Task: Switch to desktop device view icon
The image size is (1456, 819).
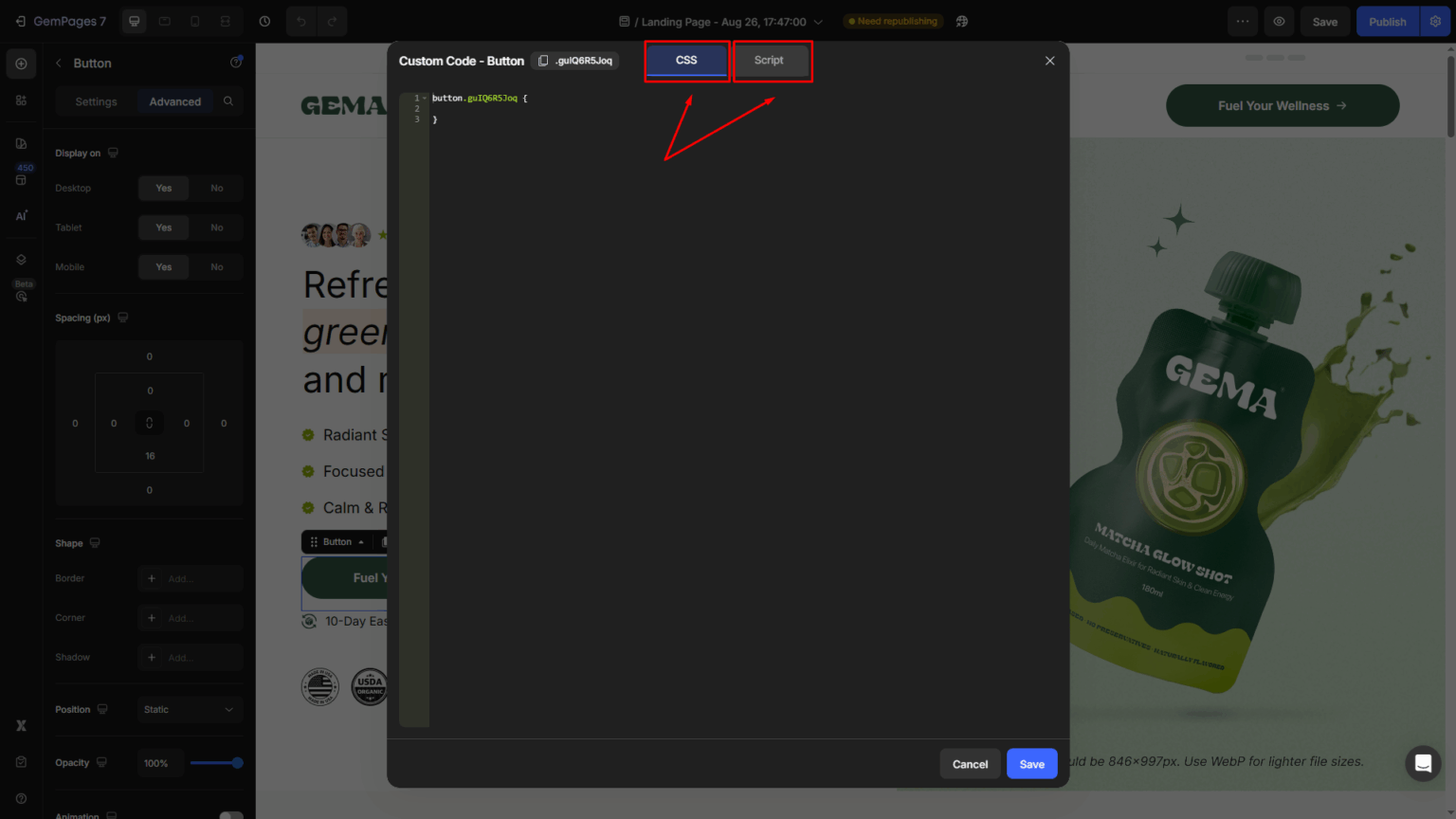Action: point(135,21)
